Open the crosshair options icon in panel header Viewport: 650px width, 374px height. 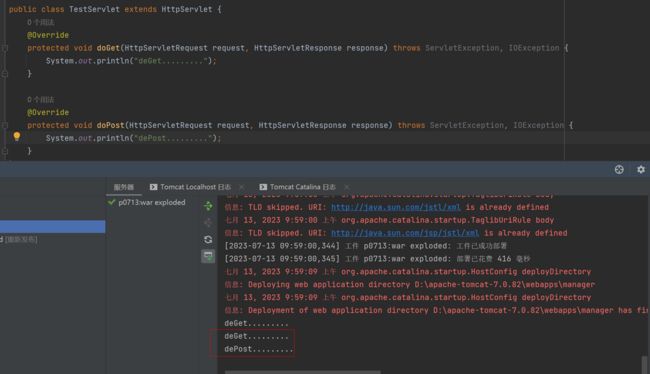[619, 170]
